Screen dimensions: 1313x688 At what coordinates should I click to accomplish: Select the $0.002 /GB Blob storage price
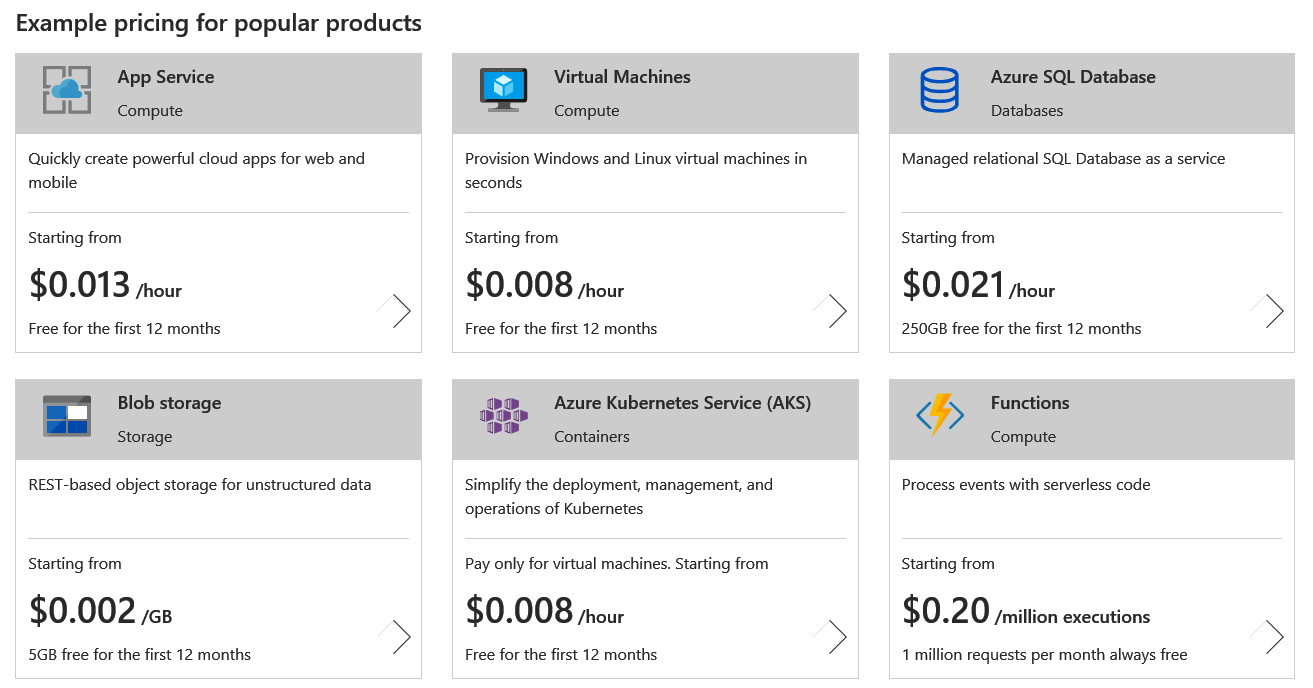(x=100, y=611)
